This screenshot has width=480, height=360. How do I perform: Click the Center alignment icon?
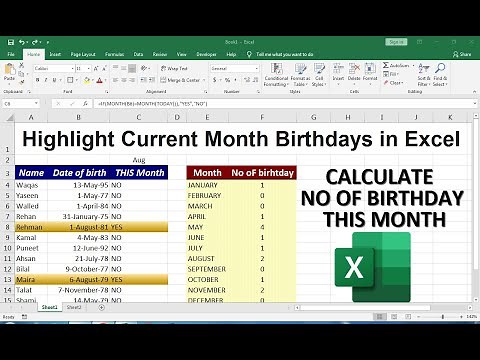(124, 80)
